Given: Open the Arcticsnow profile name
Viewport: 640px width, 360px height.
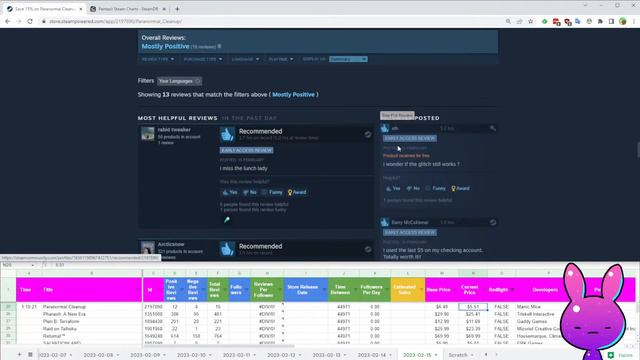Looking at the screenshot, I should 171,244.
